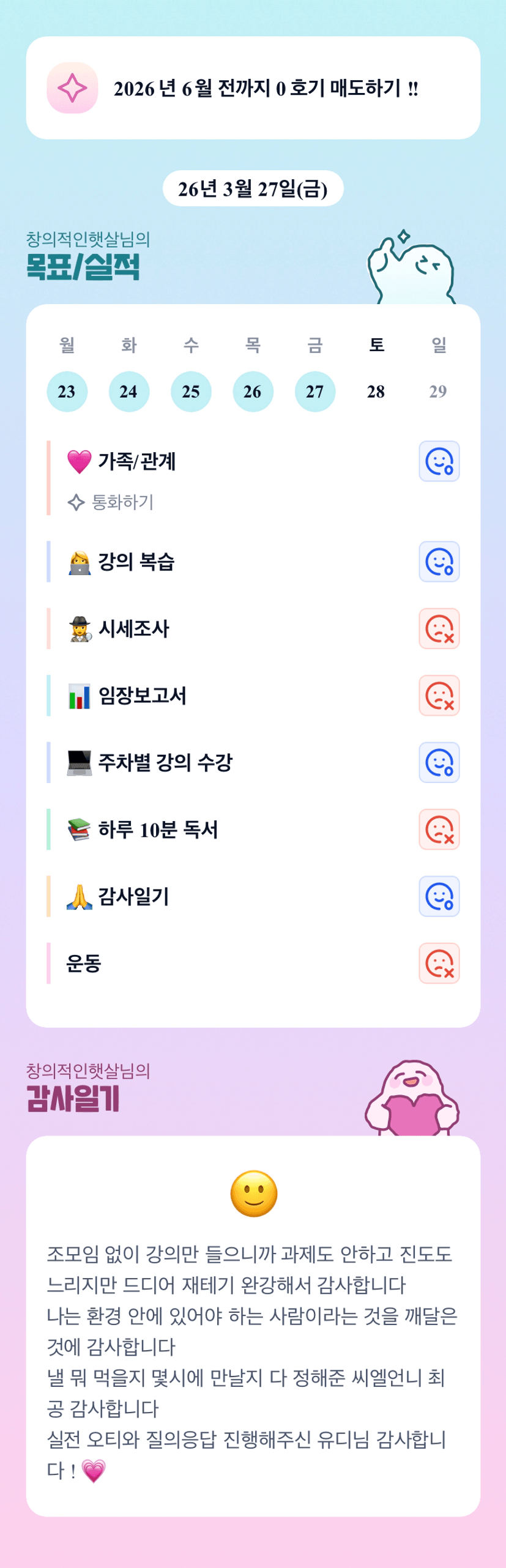Click the smiley status for 가족/관계
This screenshot has height=1568, width=506.
[439, 461]
